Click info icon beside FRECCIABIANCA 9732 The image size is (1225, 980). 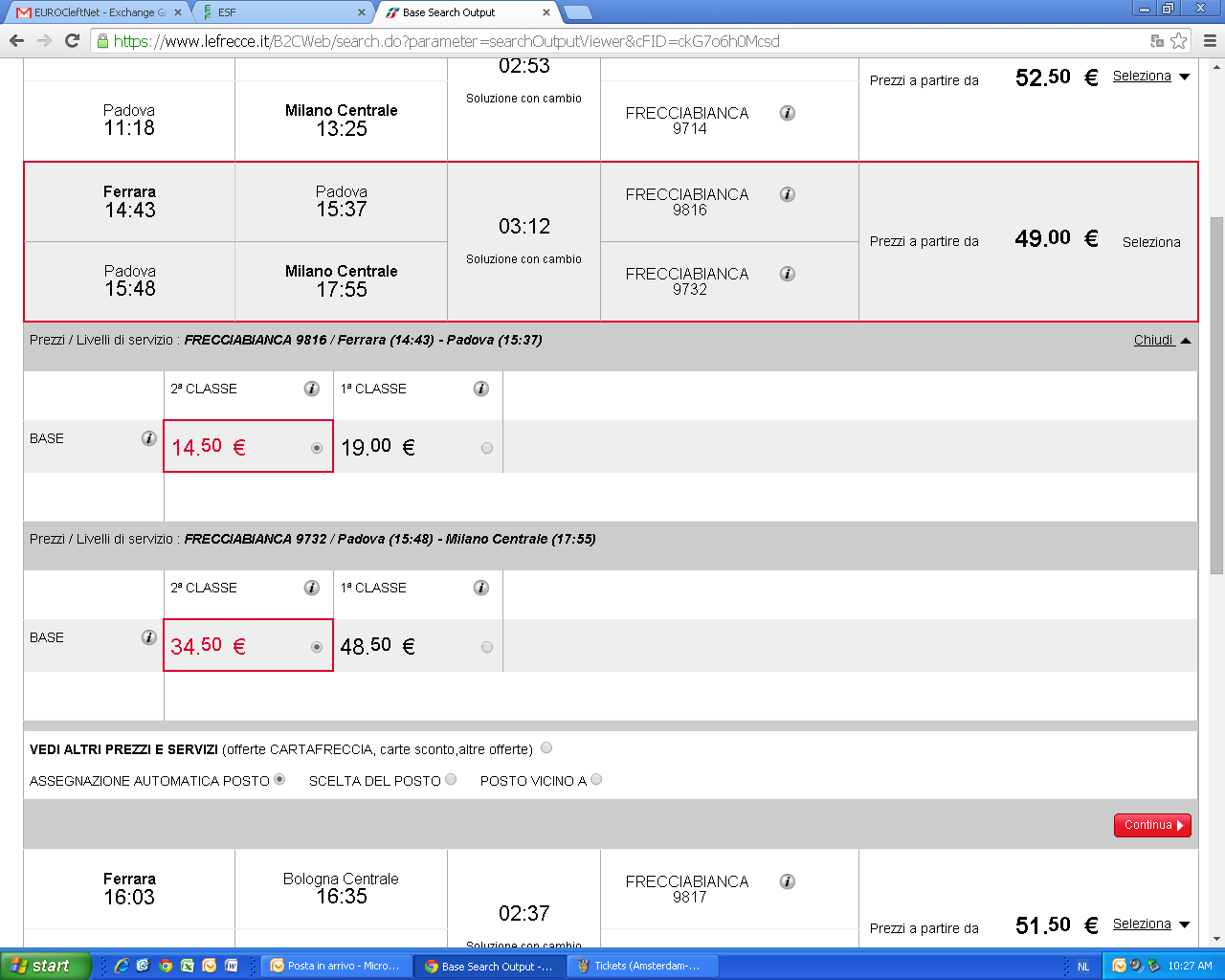tap(787, 274)
